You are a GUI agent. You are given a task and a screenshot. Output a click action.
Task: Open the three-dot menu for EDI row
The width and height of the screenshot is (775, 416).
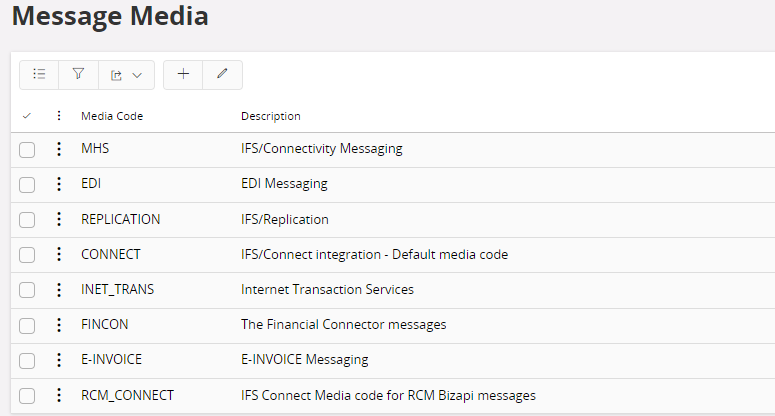[58, 184]
